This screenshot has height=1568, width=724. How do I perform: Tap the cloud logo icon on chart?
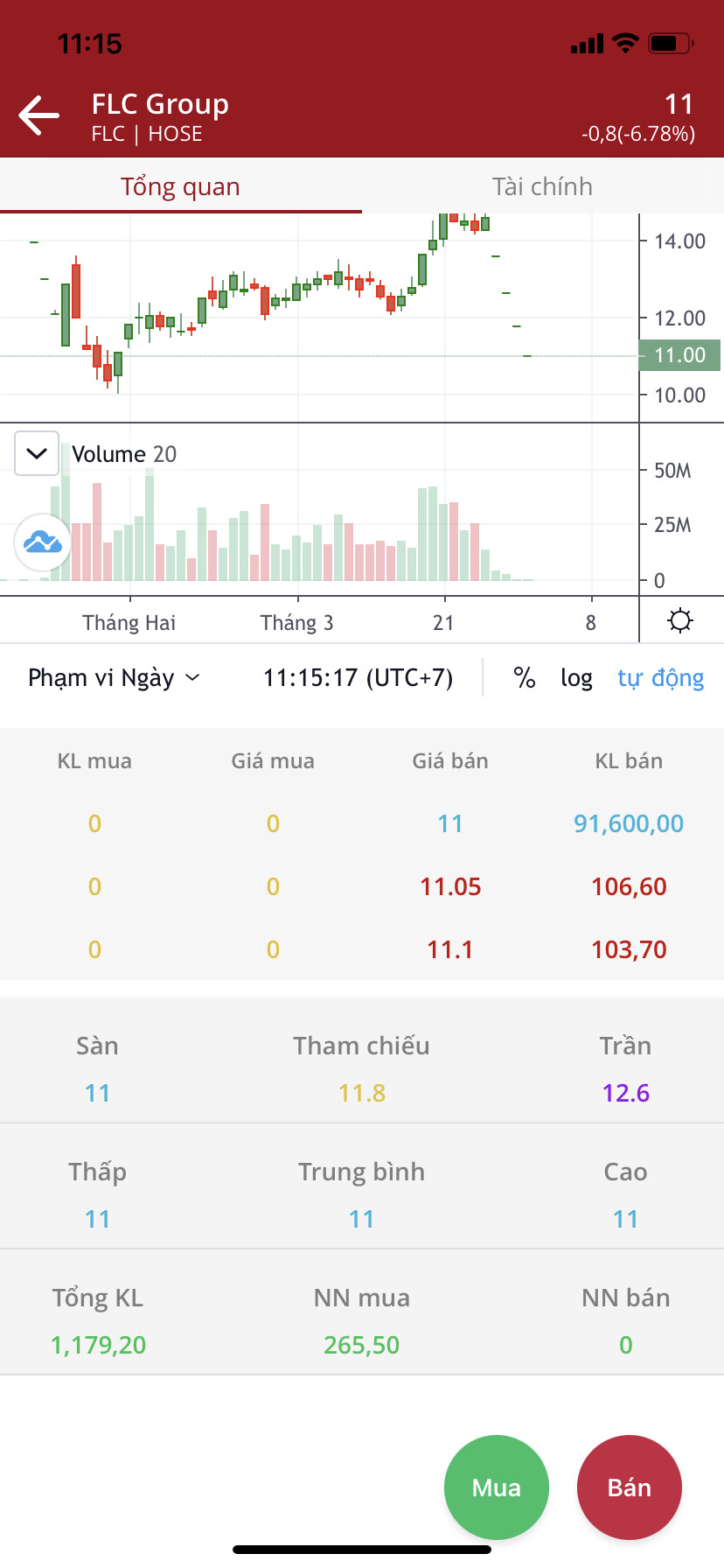tap(42, 542)
